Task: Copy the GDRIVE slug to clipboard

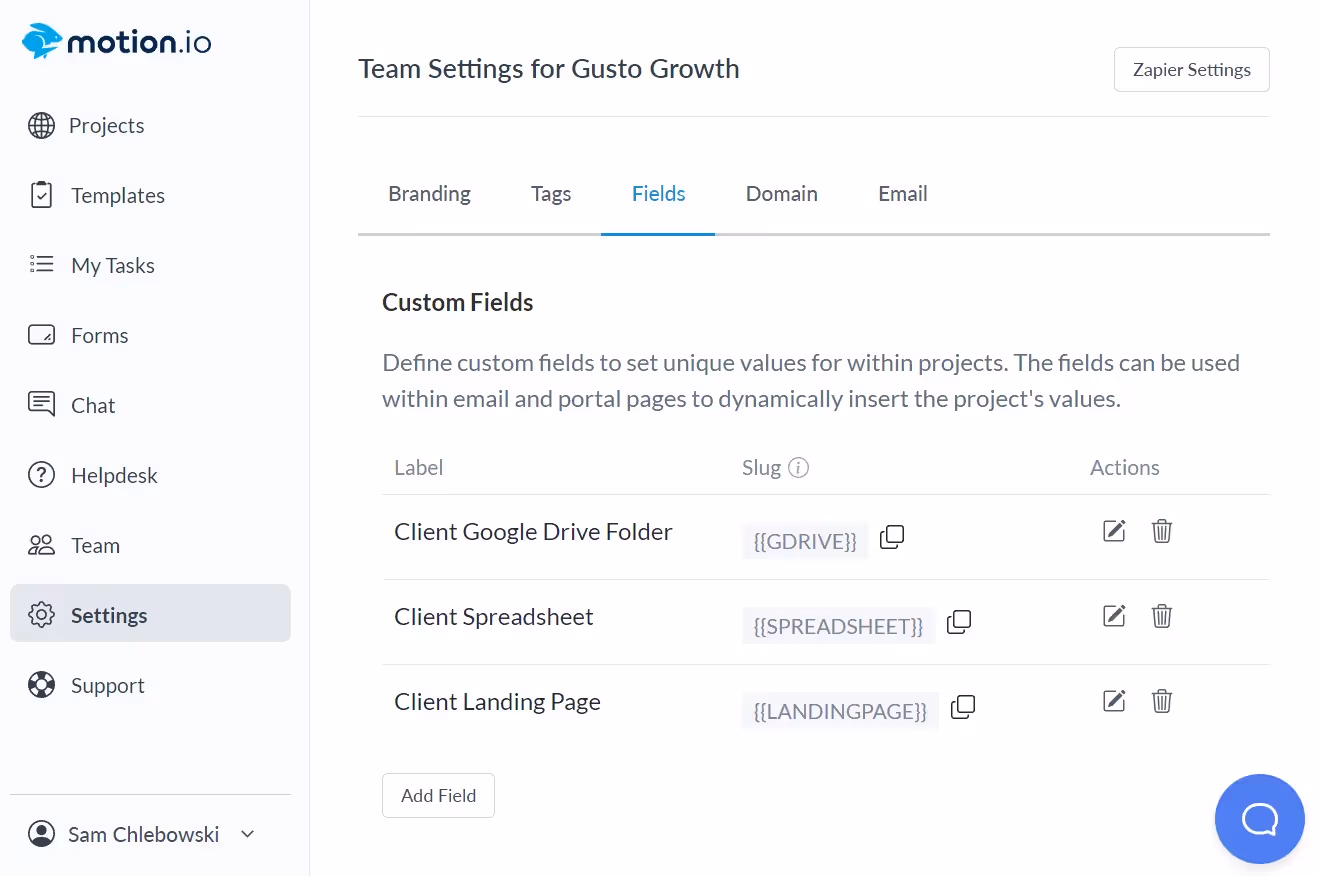Action: click(892, 538)
